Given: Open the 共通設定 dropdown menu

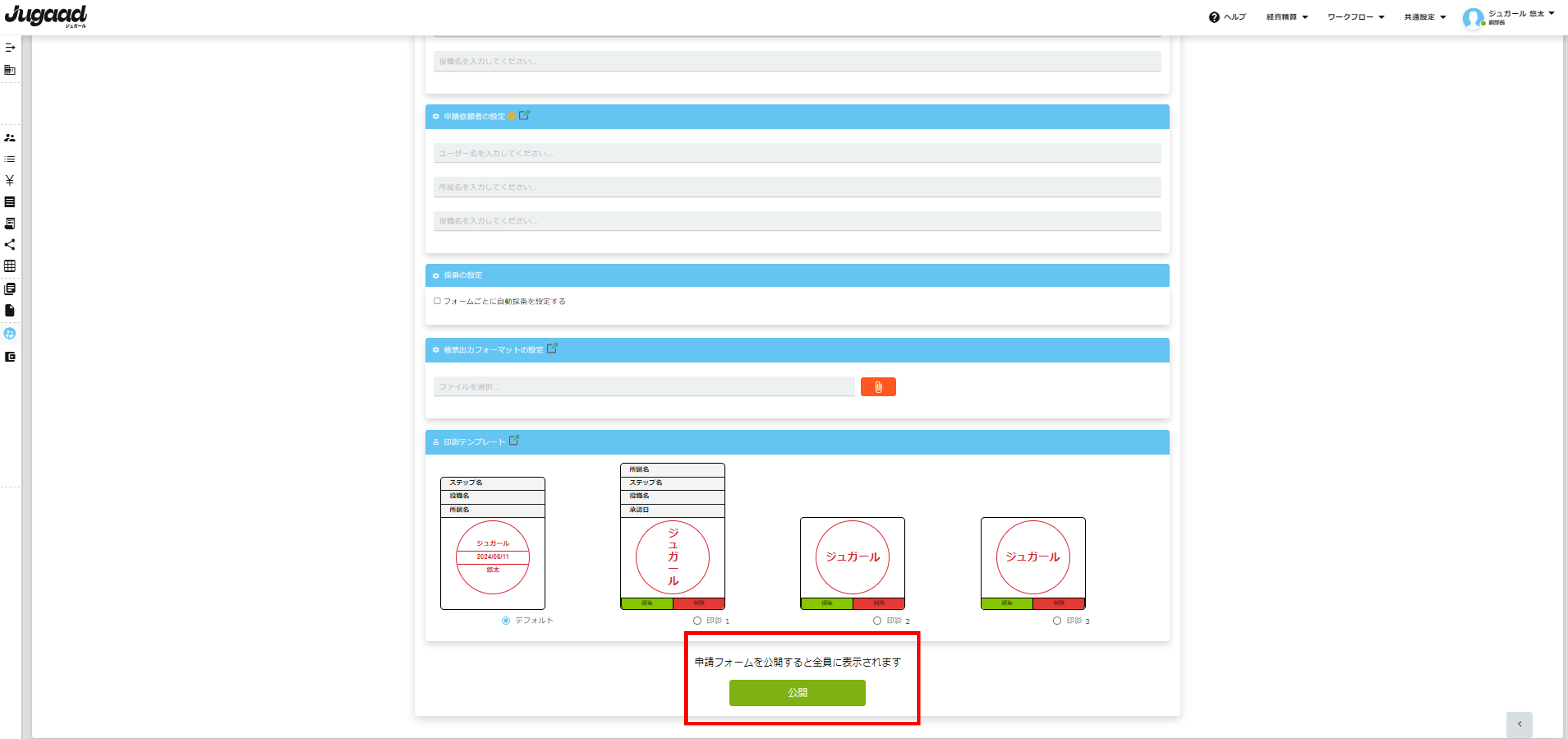Looking at the screenshot, I should pos(1425,17).
